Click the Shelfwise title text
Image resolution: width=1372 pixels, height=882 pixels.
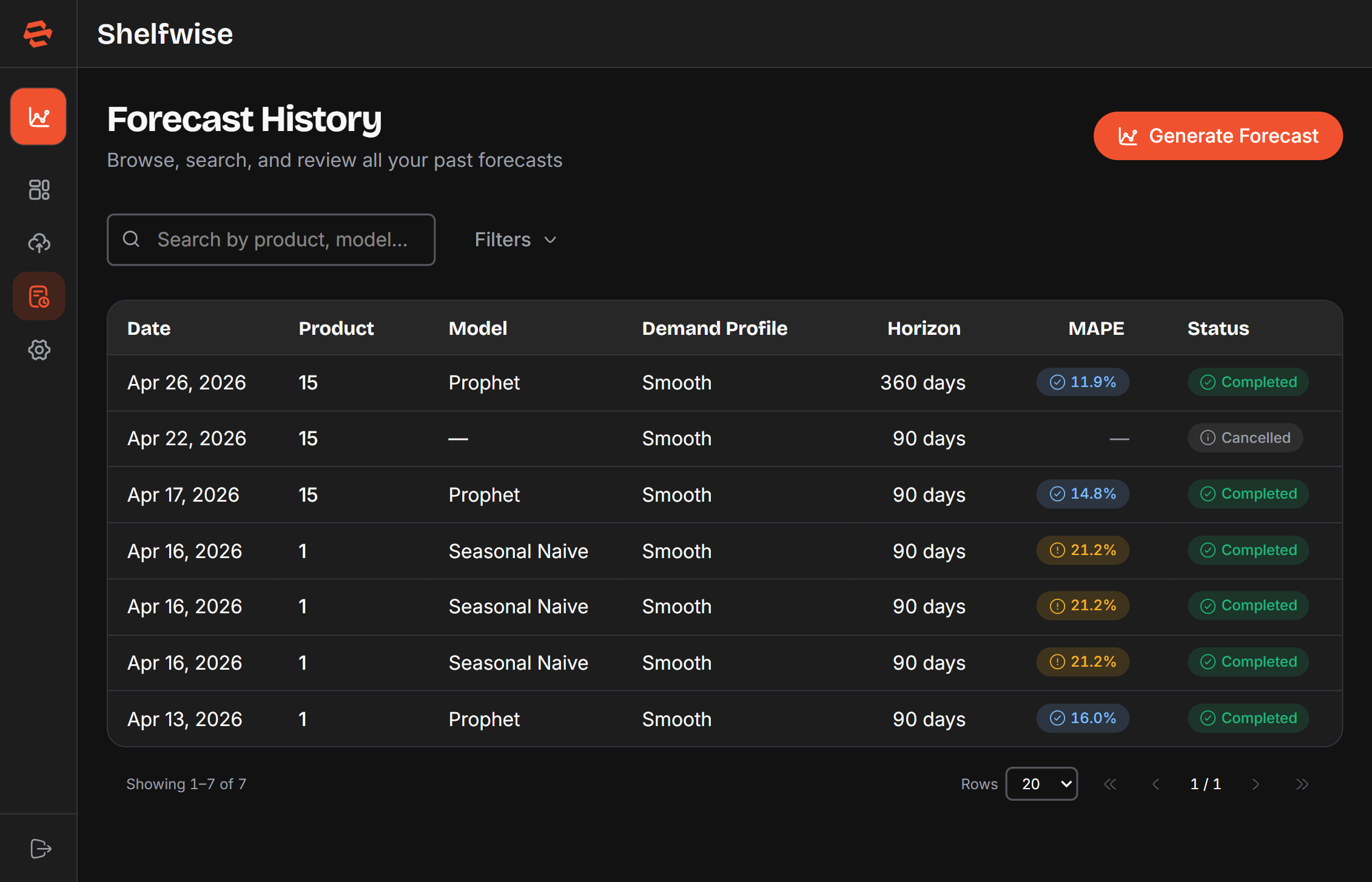click(165, 34)
